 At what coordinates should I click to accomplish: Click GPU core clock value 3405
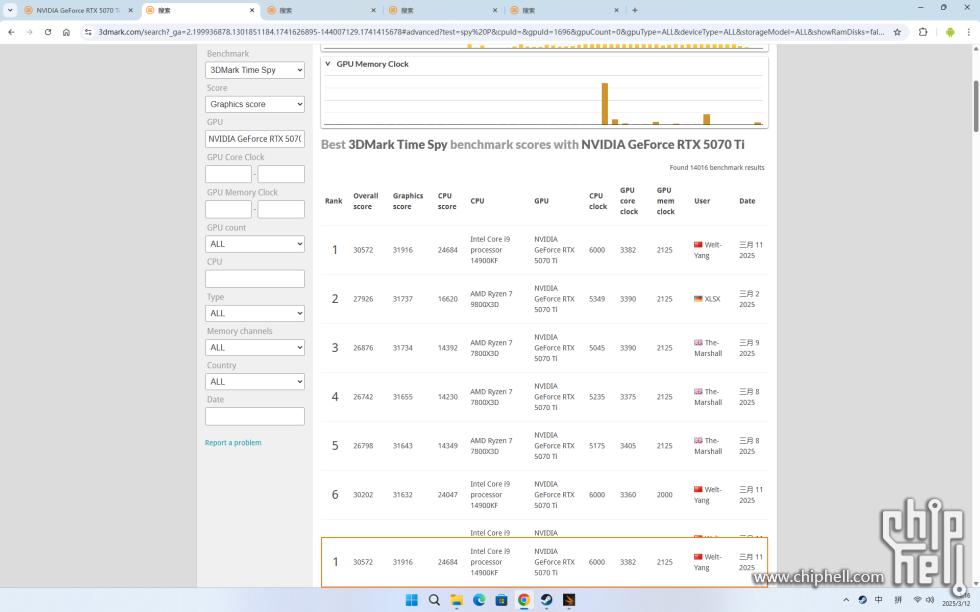628,446
